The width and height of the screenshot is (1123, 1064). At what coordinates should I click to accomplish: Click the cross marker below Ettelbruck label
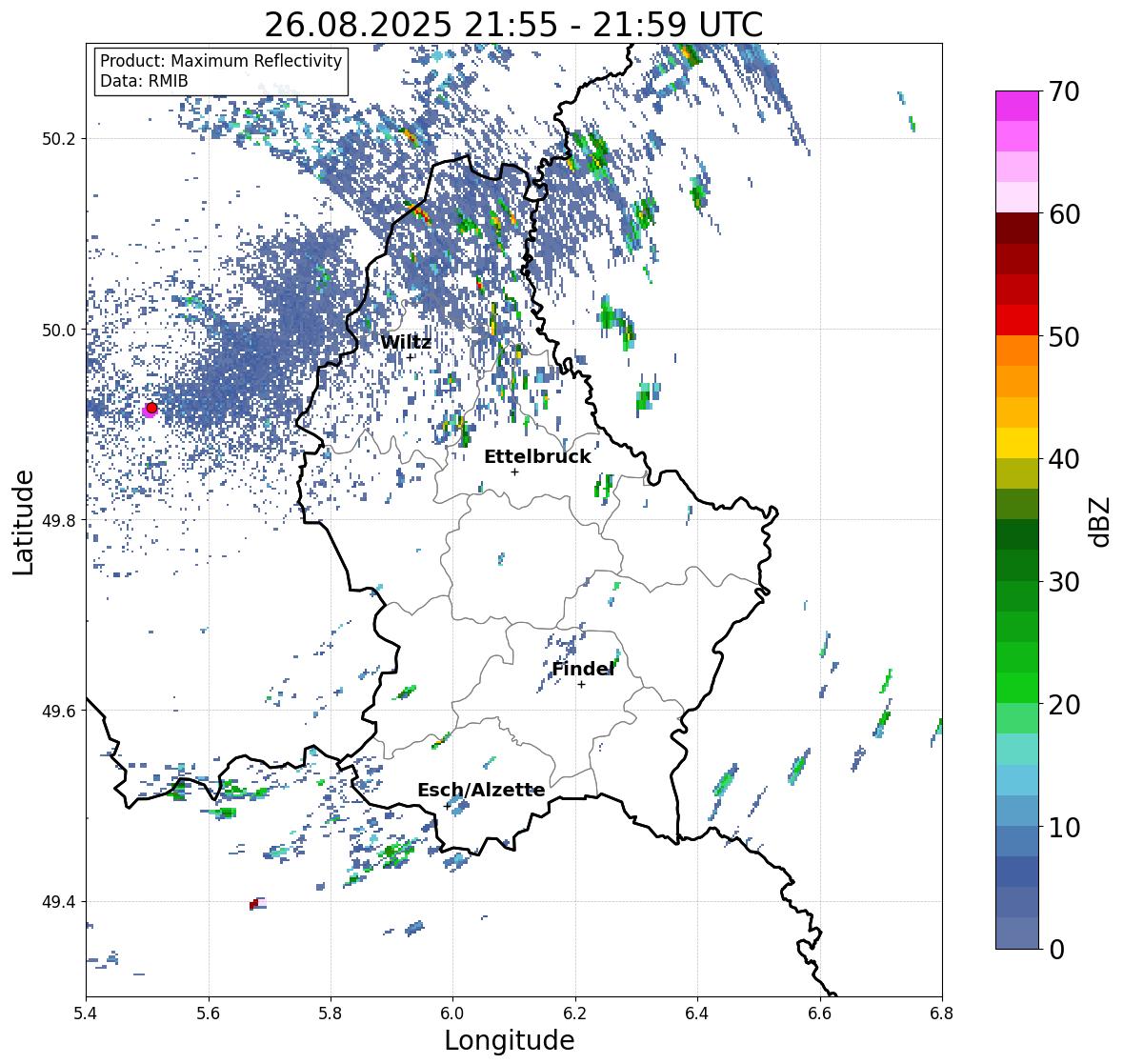[514, 472]
